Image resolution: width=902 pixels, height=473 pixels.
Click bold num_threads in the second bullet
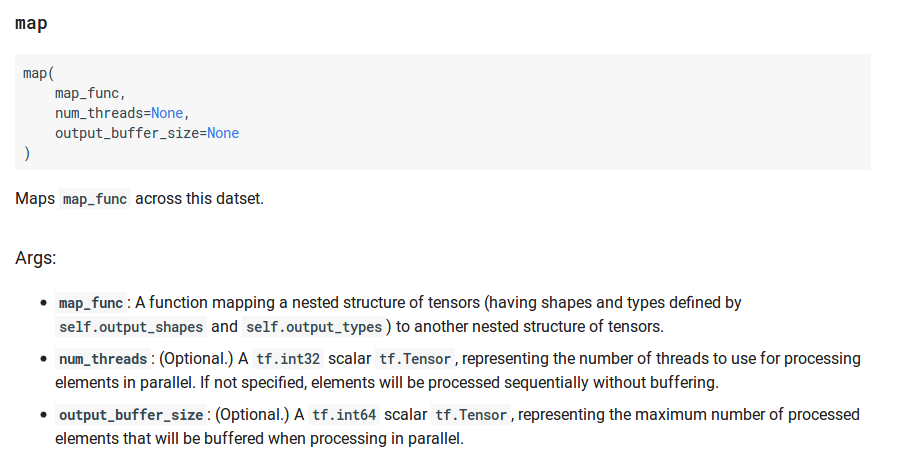(103, 359)
